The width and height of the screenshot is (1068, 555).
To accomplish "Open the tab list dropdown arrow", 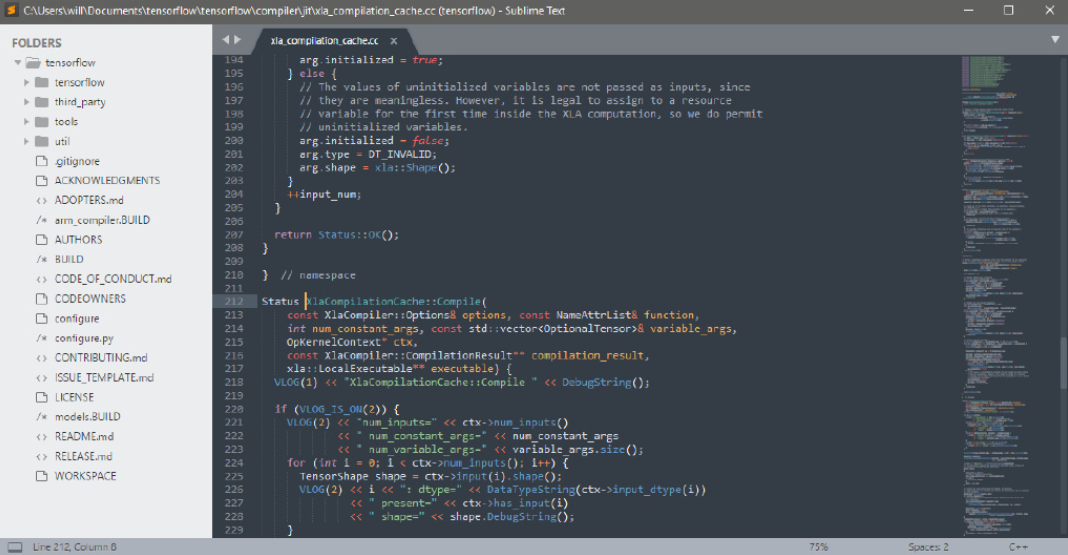I will point(1054,39).
